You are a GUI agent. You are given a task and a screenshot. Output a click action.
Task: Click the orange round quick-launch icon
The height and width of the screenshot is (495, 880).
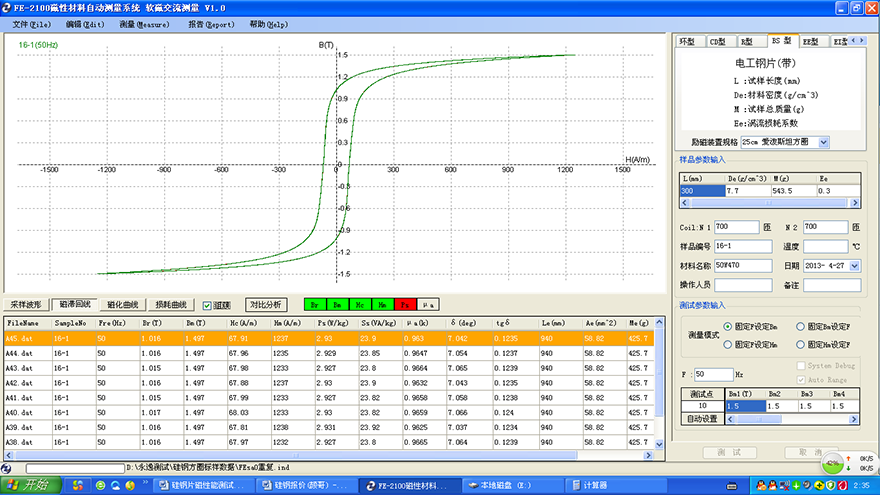pyautogui.click(x=130, y=485)
